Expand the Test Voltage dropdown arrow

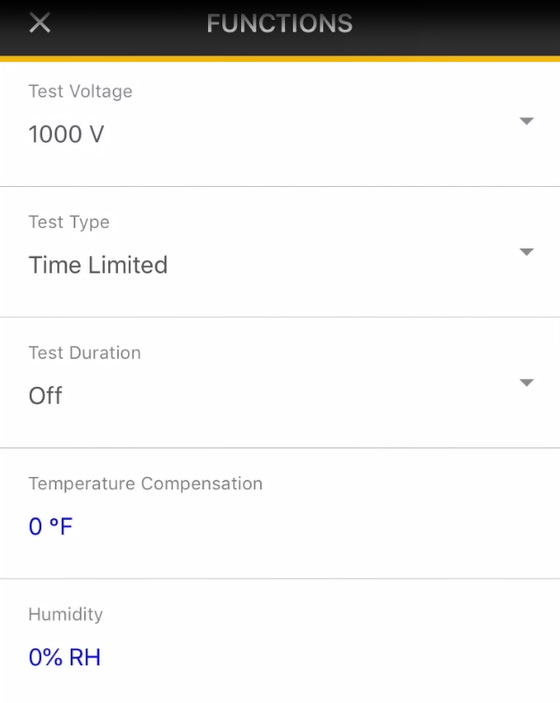(x=526, y=121)
